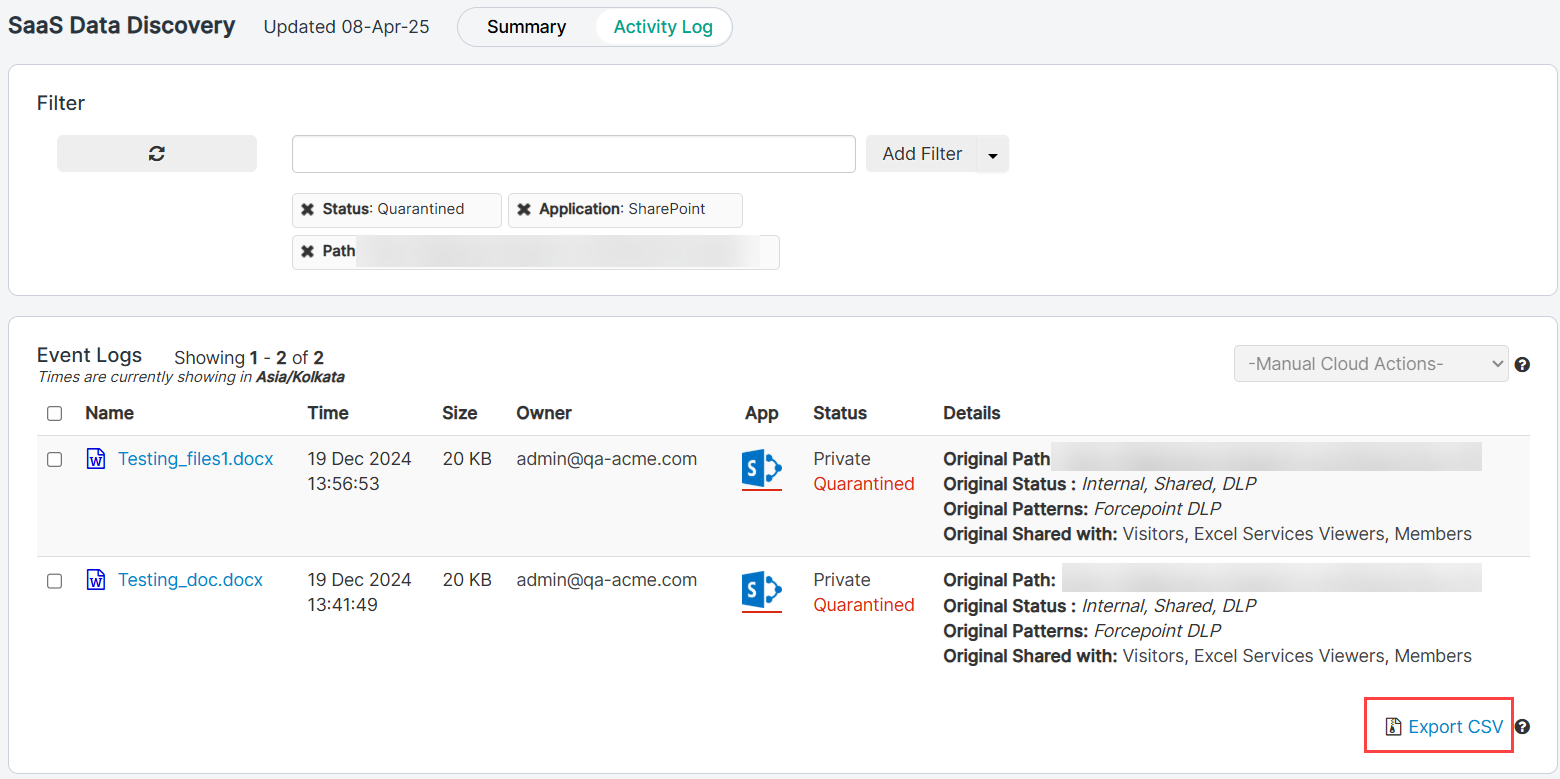The width and height of the screenshot is (1560, 779).
Task: Remove the Status: Quarantined filter
Action: (308, 210)
